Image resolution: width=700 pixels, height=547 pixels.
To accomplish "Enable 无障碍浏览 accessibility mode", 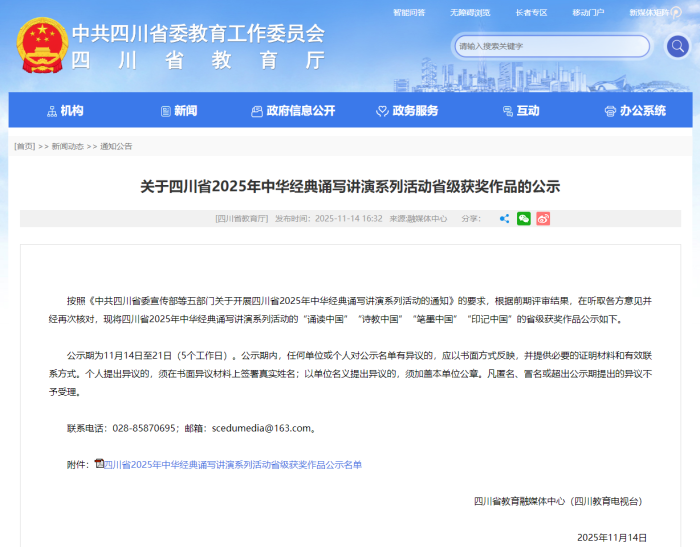I will click(x=469, y=13).
